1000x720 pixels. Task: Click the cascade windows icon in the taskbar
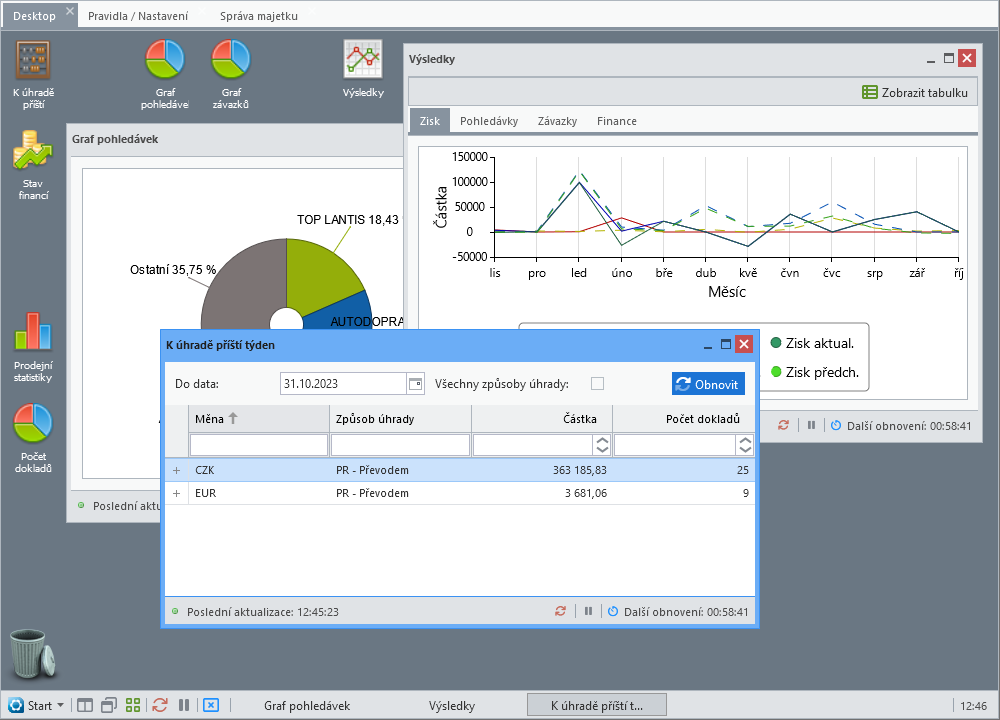(x=109, y=705)
